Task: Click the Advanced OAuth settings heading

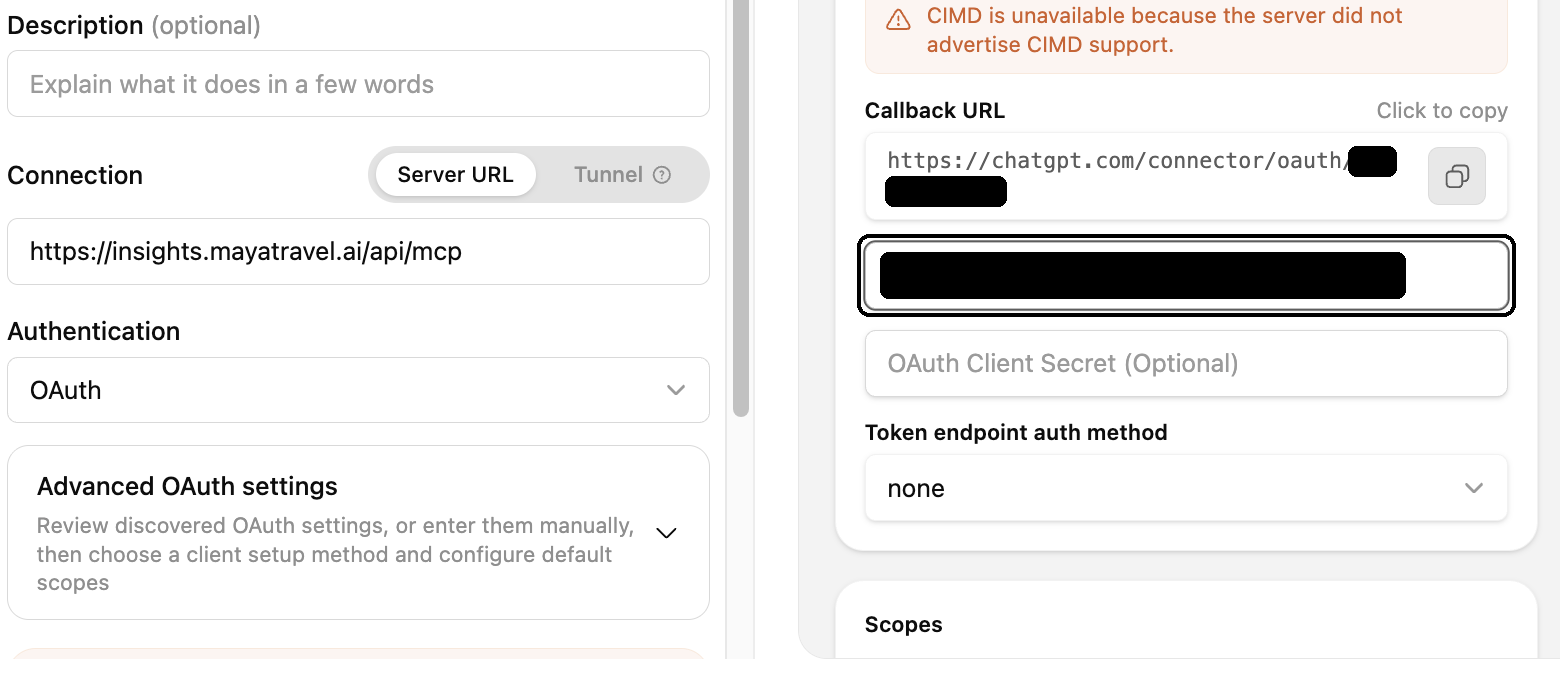Action: [187, 487]
